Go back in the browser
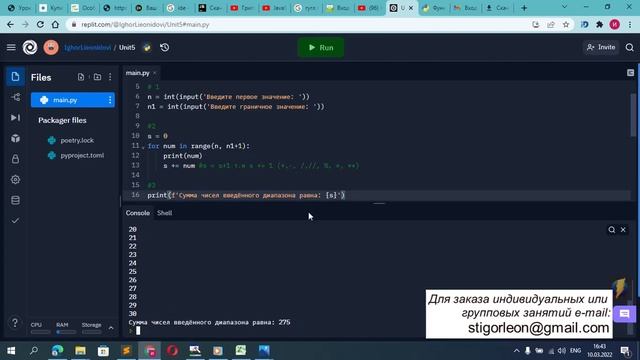This screenshot has height=360, width=640. pos(11,24)
